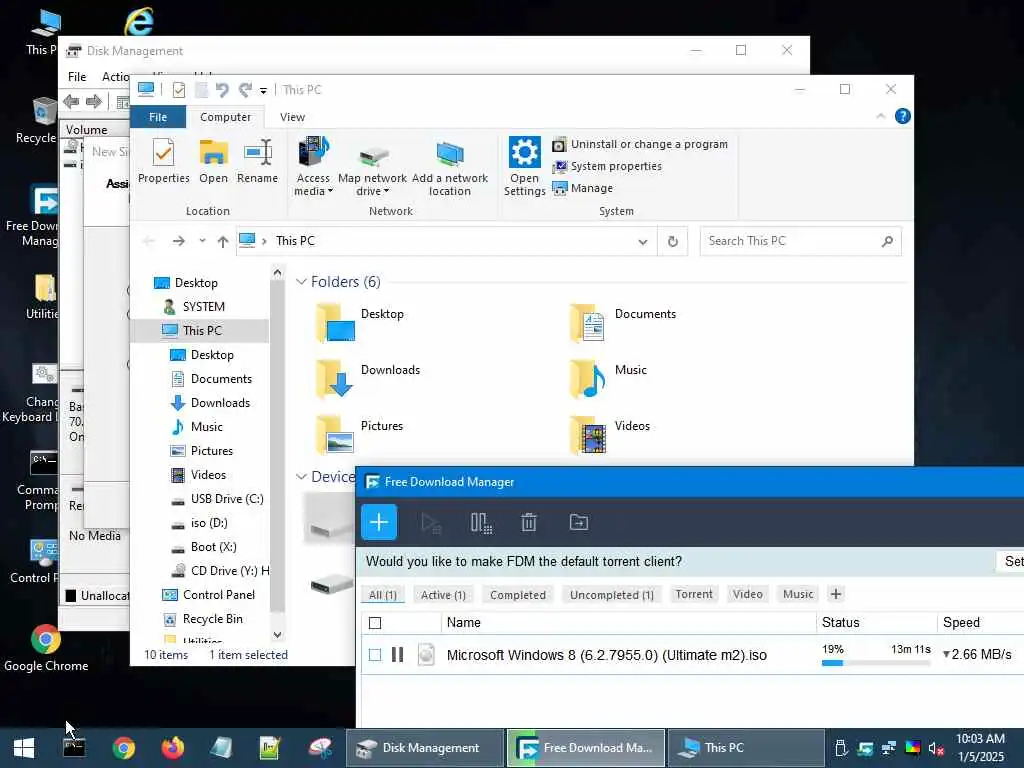
Task: Open the Windows Start button
Action: point(24,748)
